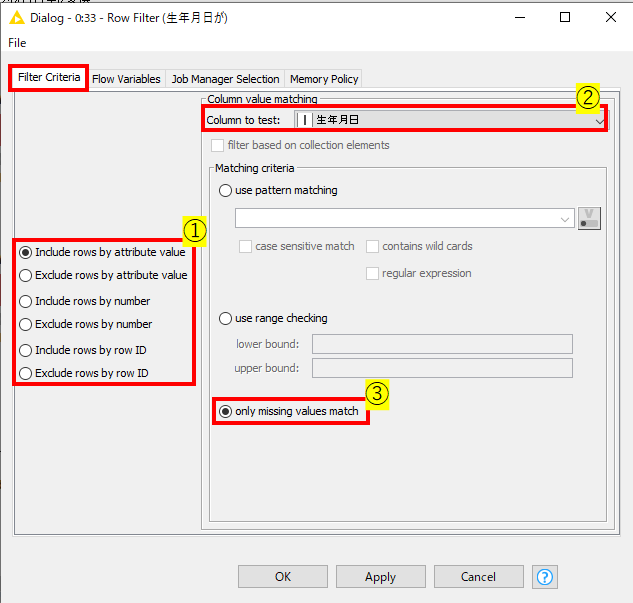Open Job Manager Selection tab

coord(225,79)
